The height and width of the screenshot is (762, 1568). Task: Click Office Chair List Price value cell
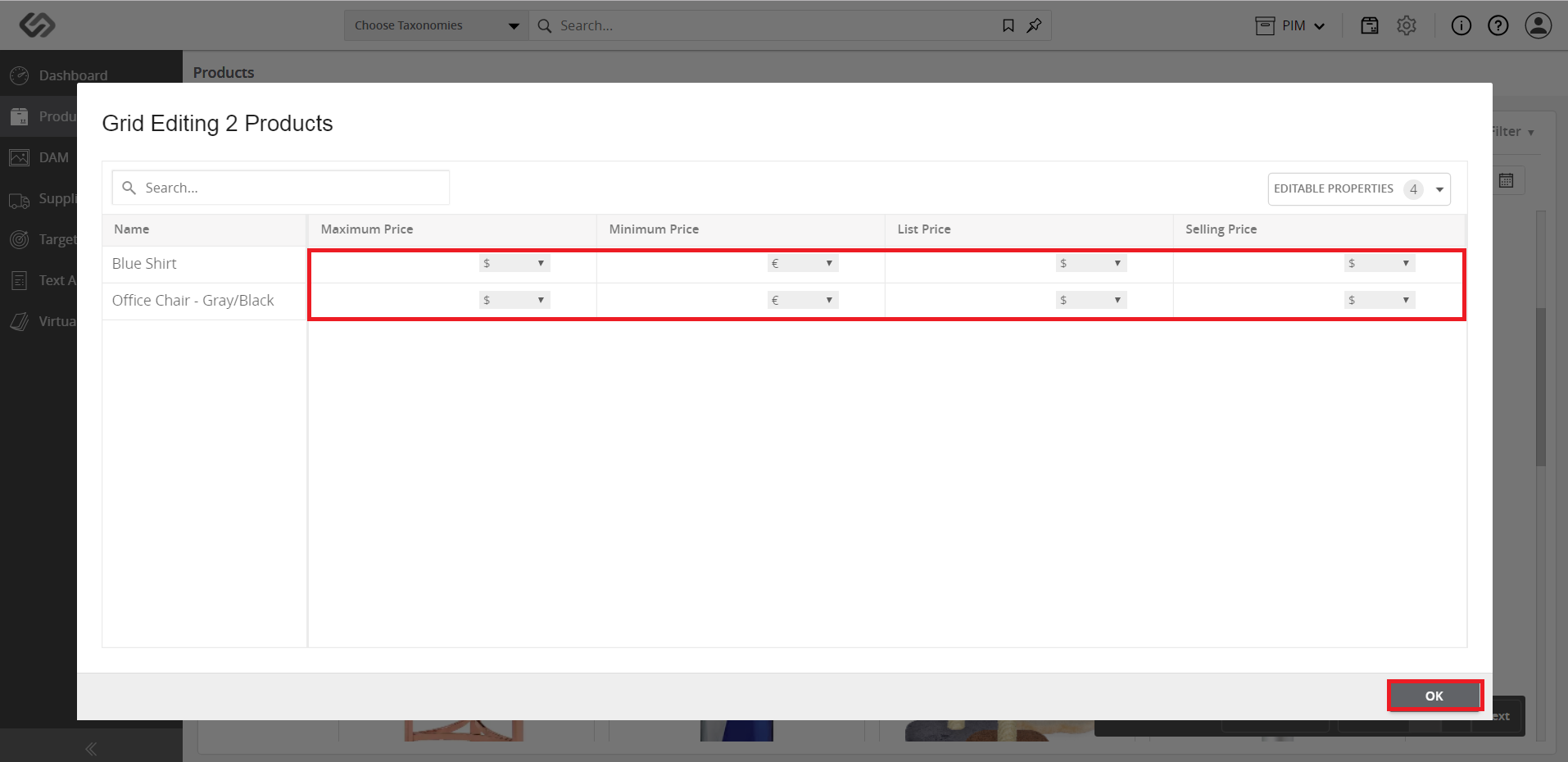pyautogui.click(x=971, y=301)
